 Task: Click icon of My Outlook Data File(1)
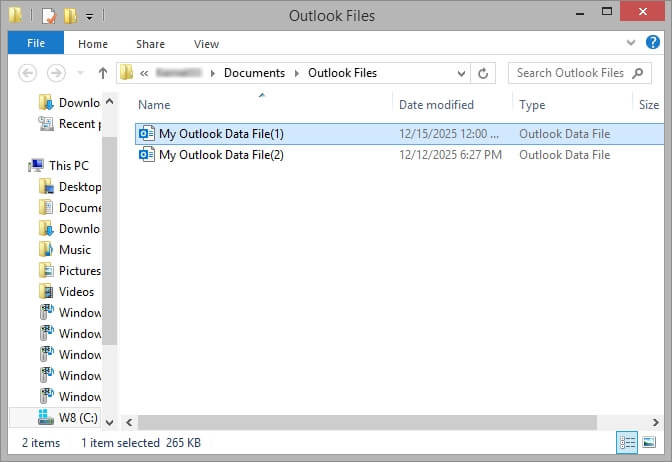(x=147, y=133)
